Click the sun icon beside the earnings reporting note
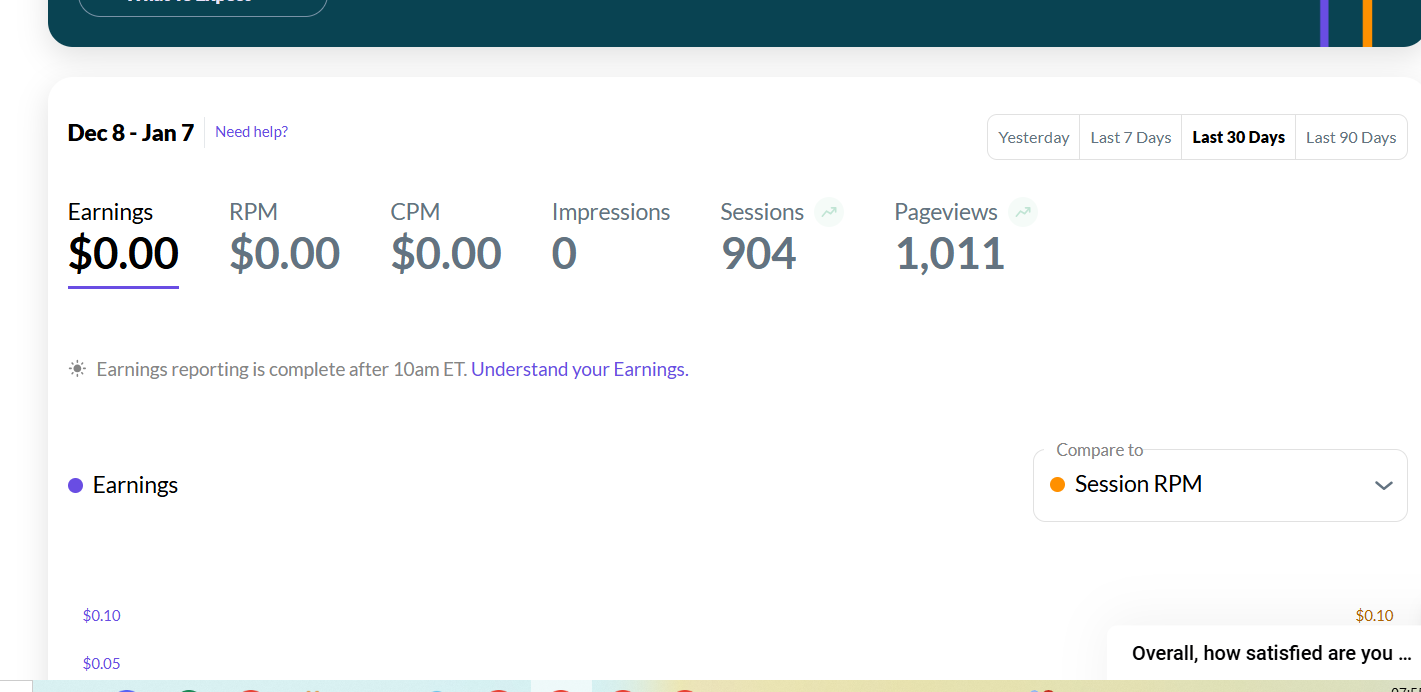 [x=77, y=369]
